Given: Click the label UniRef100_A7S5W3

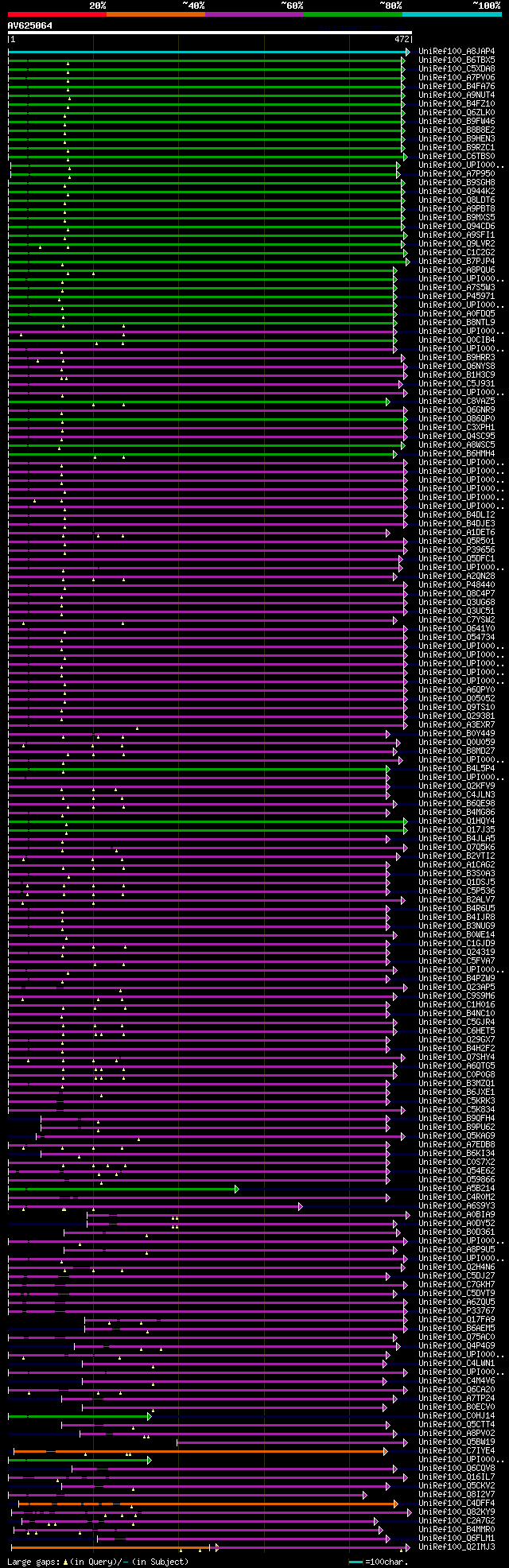Looking at the screenshot, I should click(457, 288).
